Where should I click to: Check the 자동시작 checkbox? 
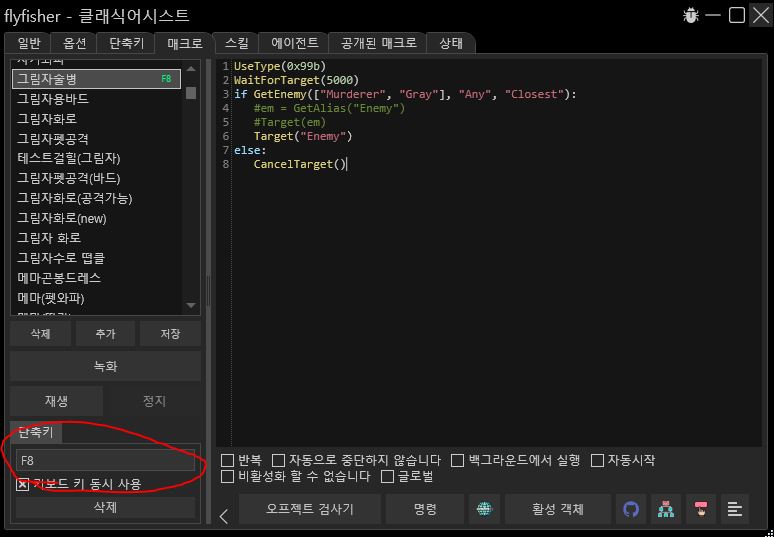597,460
